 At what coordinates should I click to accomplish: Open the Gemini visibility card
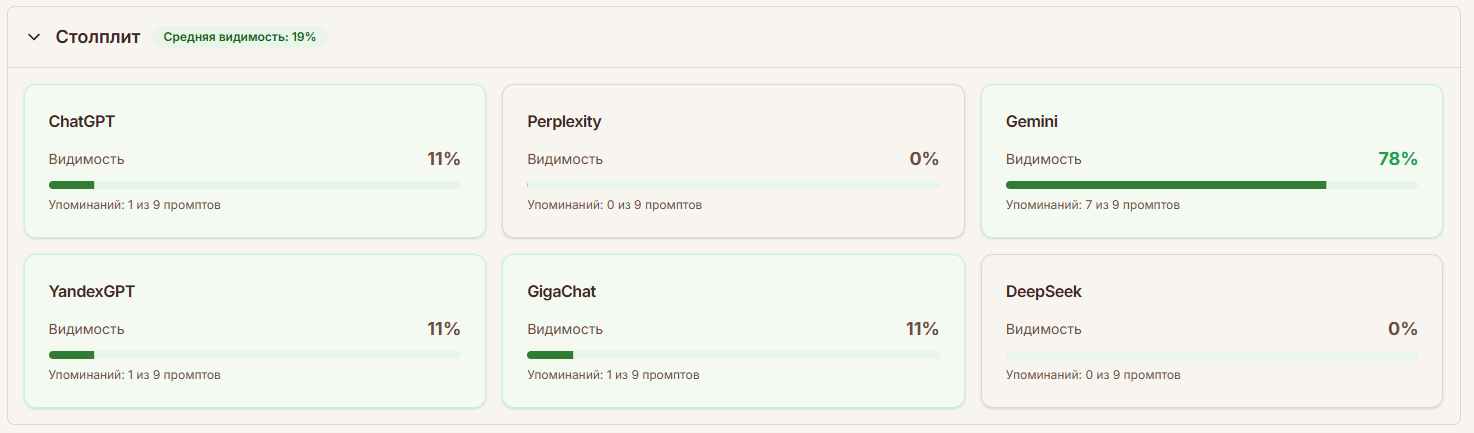1211,161
